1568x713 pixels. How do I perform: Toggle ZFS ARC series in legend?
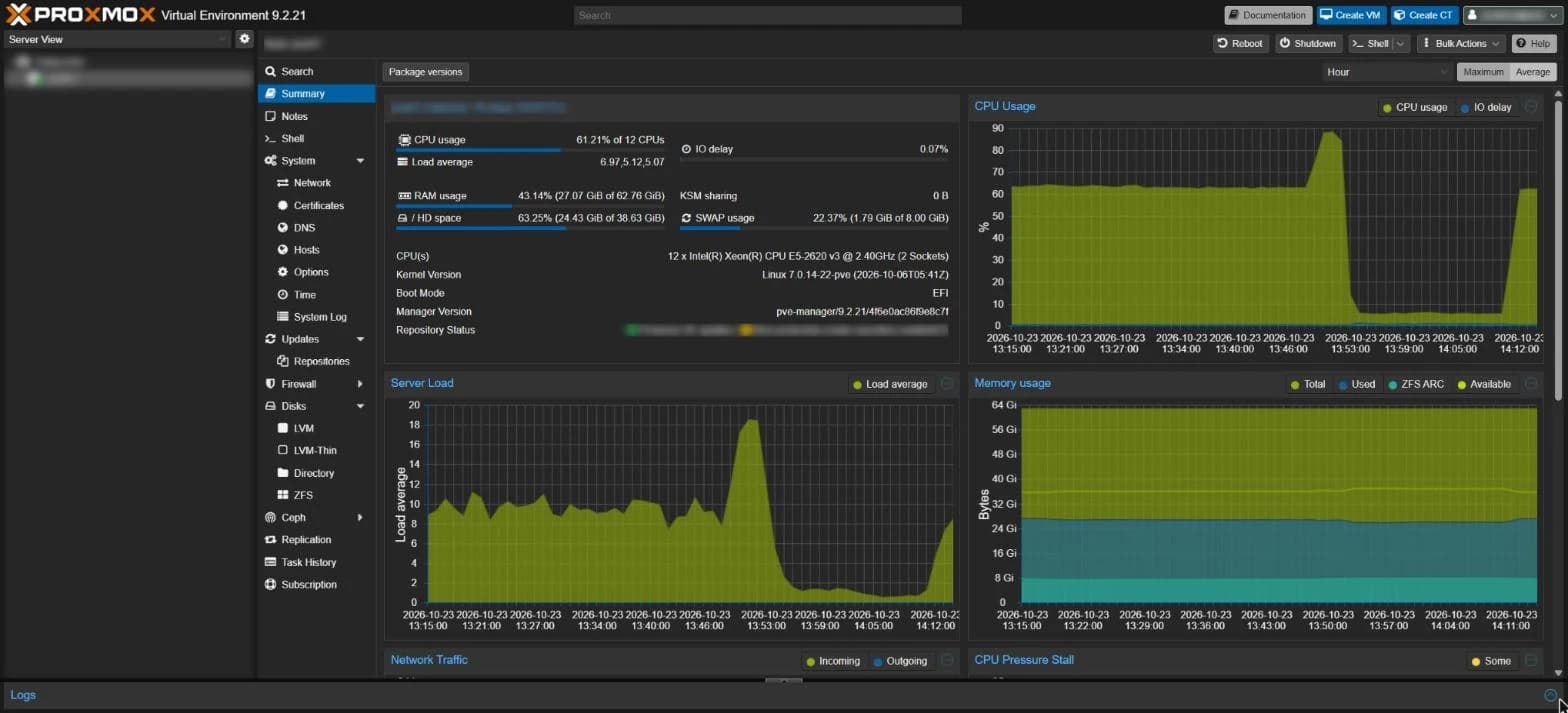pyautogui.click(x=1415, y=384)
